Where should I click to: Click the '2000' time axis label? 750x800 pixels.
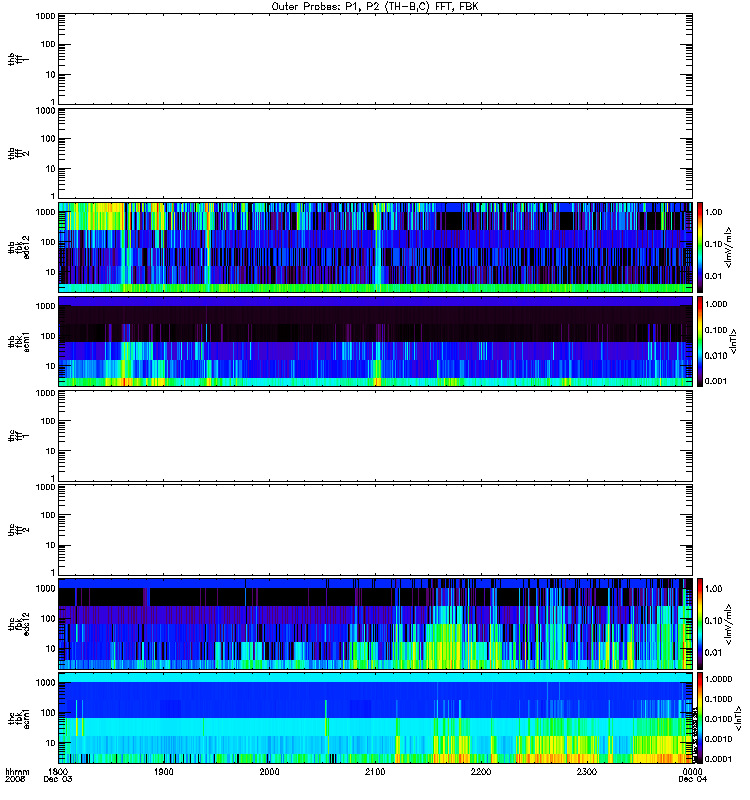point(269,771)
